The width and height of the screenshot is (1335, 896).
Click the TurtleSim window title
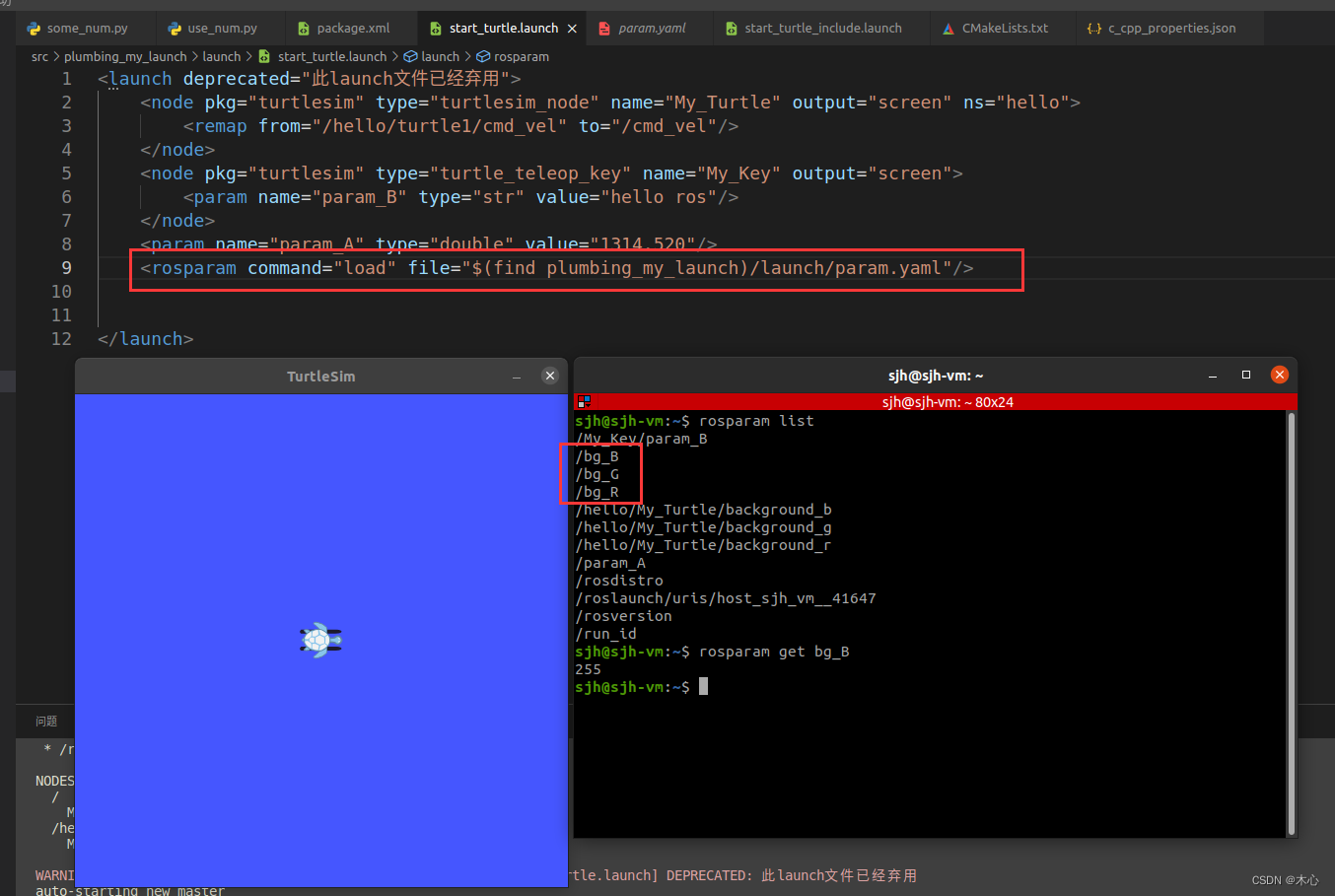(x=321, y=377)
